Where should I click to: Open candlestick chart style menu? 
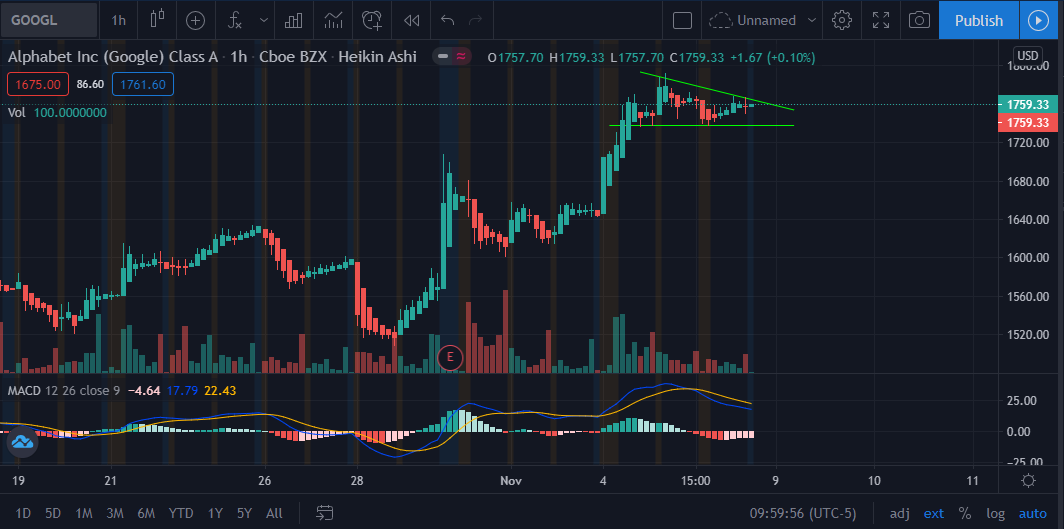tap(157, 20)
